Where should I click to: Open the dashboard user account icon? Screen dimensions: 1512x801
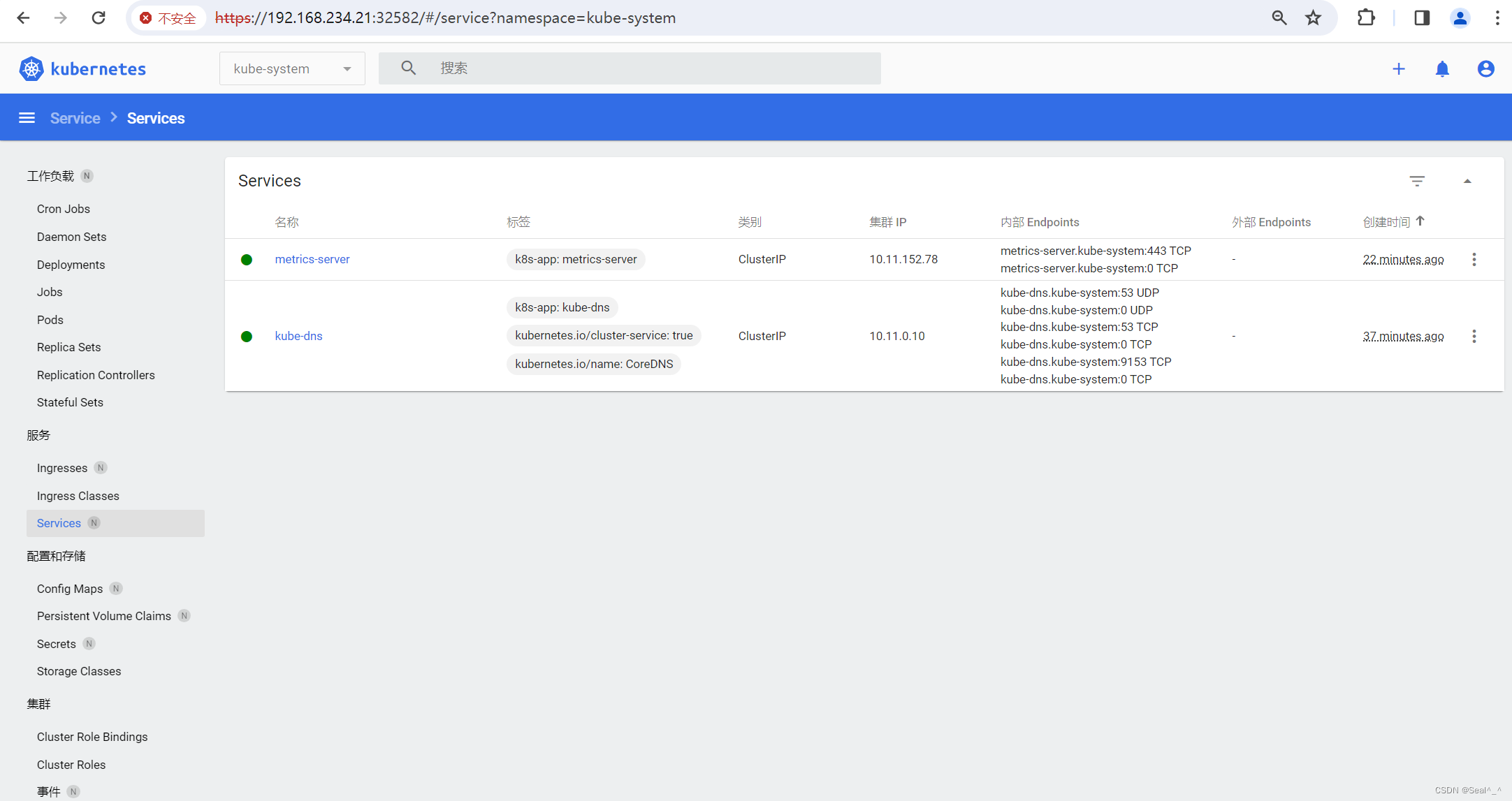pos(1486,68)
